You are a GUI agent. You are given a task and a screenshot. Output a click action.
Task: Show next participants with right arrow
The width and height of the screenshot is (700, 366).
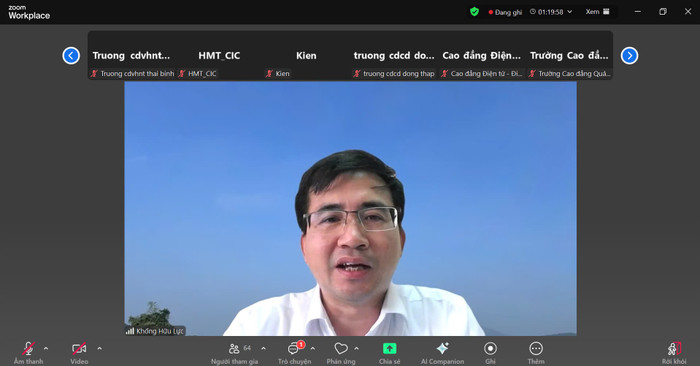coord(629,56)
